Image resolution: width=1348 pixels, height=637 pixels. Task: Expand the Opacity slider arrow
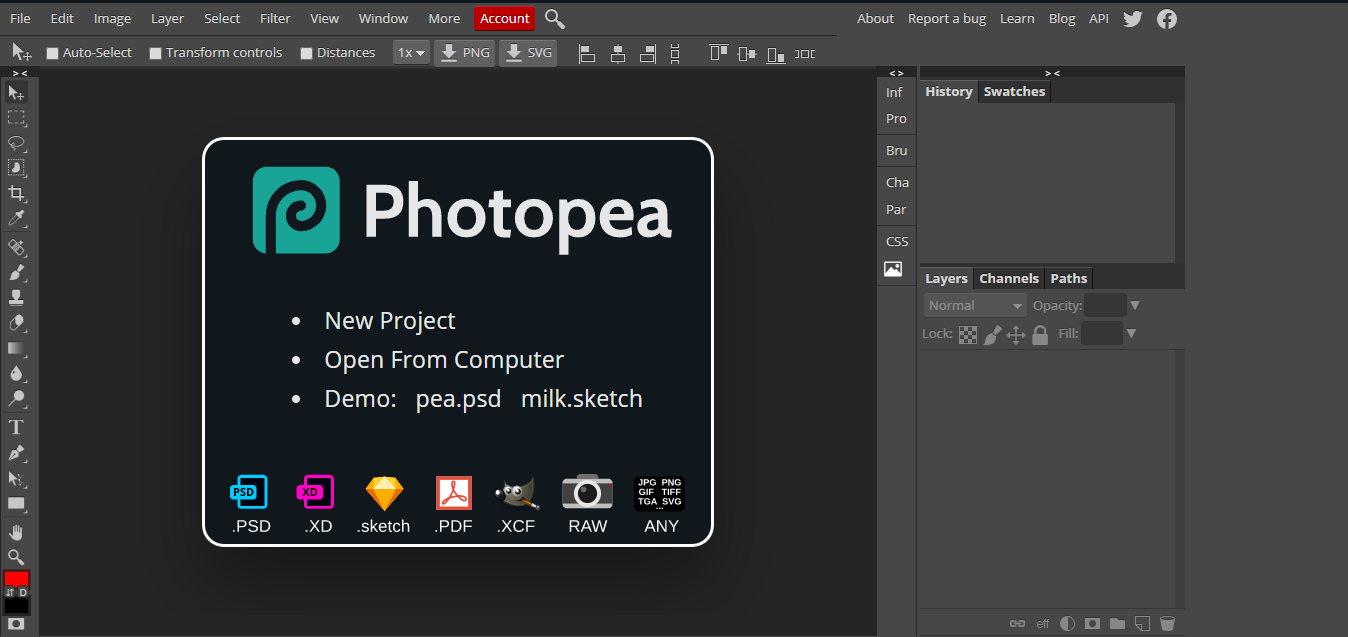coord(1135,306)
